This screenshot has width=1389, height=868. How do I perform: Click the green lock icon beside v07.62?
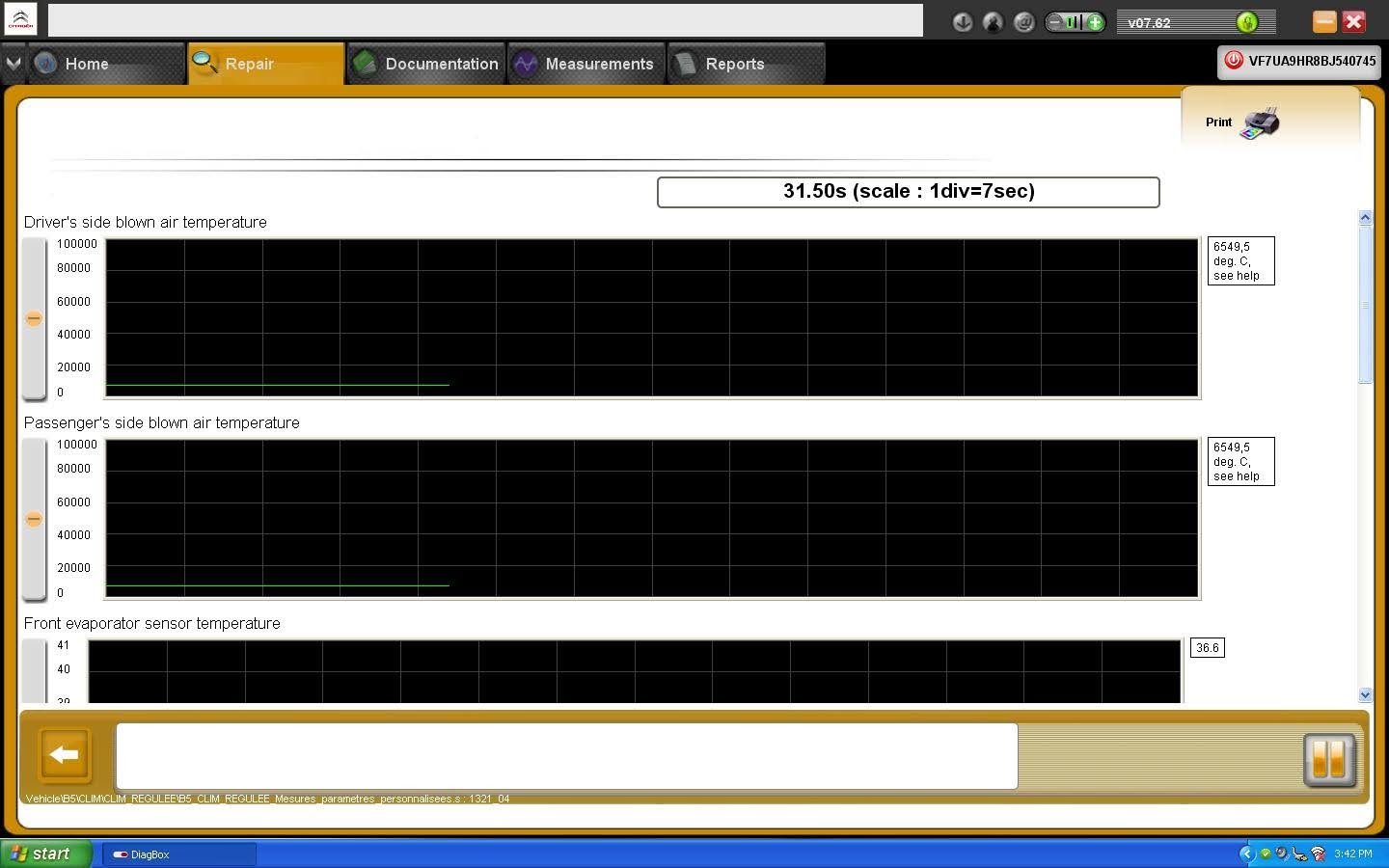(x=1247, y=21)
